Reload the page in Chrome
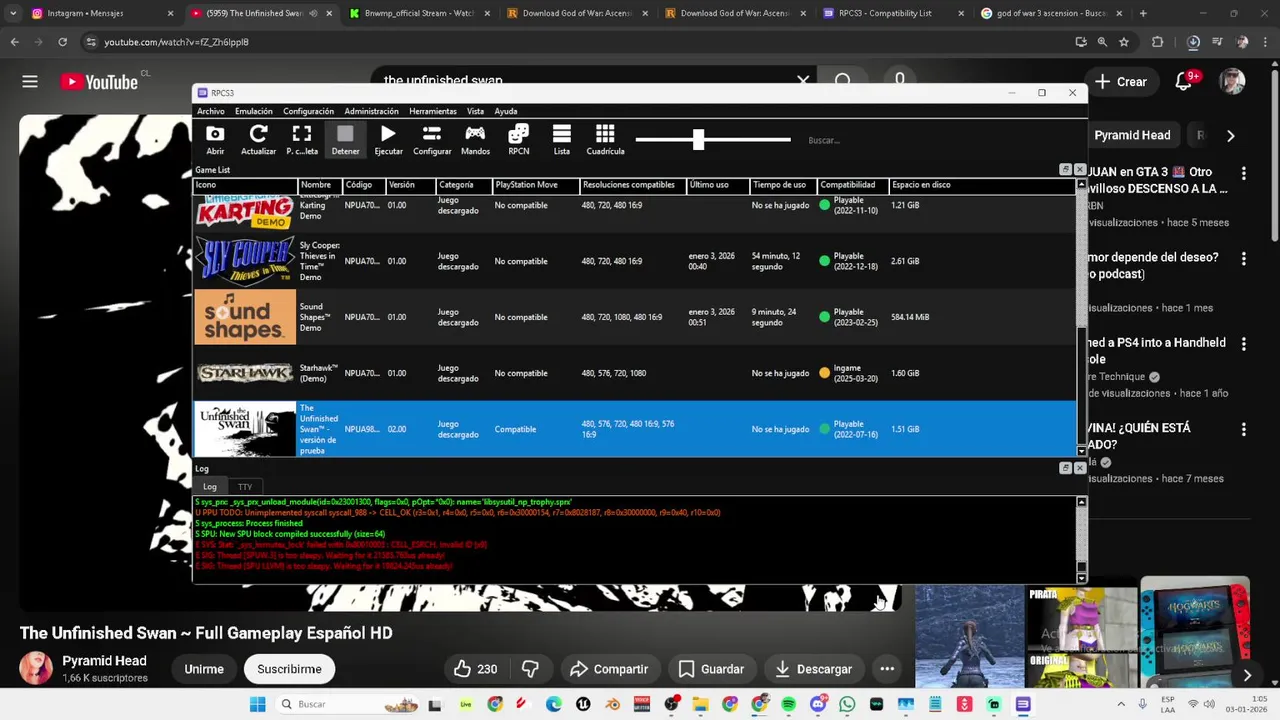The width and height of the screenshot is (1280, 720). point(62,42)
